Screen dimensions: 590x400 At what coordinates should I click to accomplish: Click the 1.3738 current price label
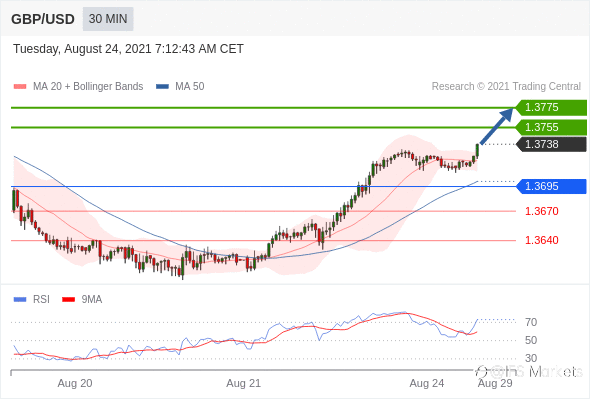pos(551,144)
